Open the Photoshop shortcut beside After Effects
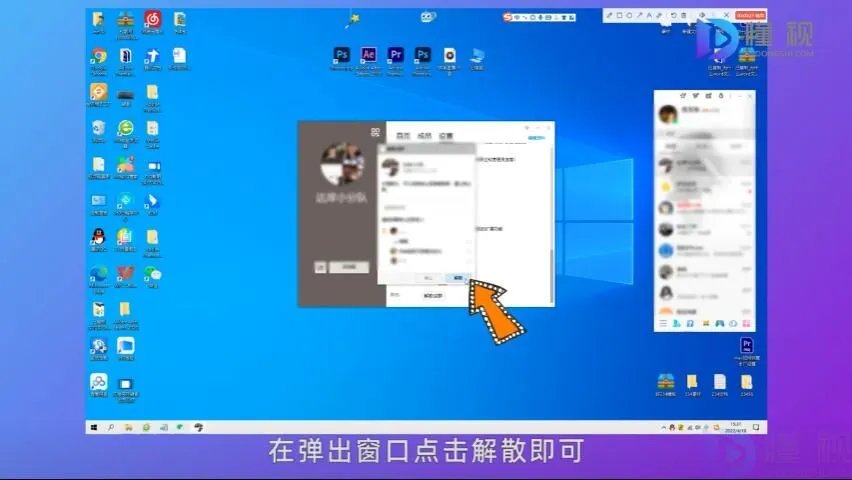 341,55
